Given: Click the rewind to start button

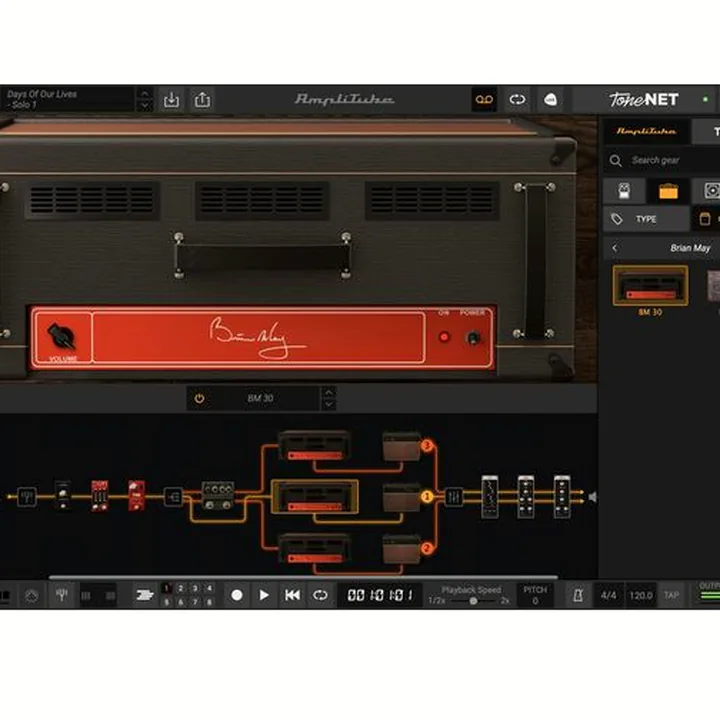Looking at the screenshot, I should click(292, 595).
